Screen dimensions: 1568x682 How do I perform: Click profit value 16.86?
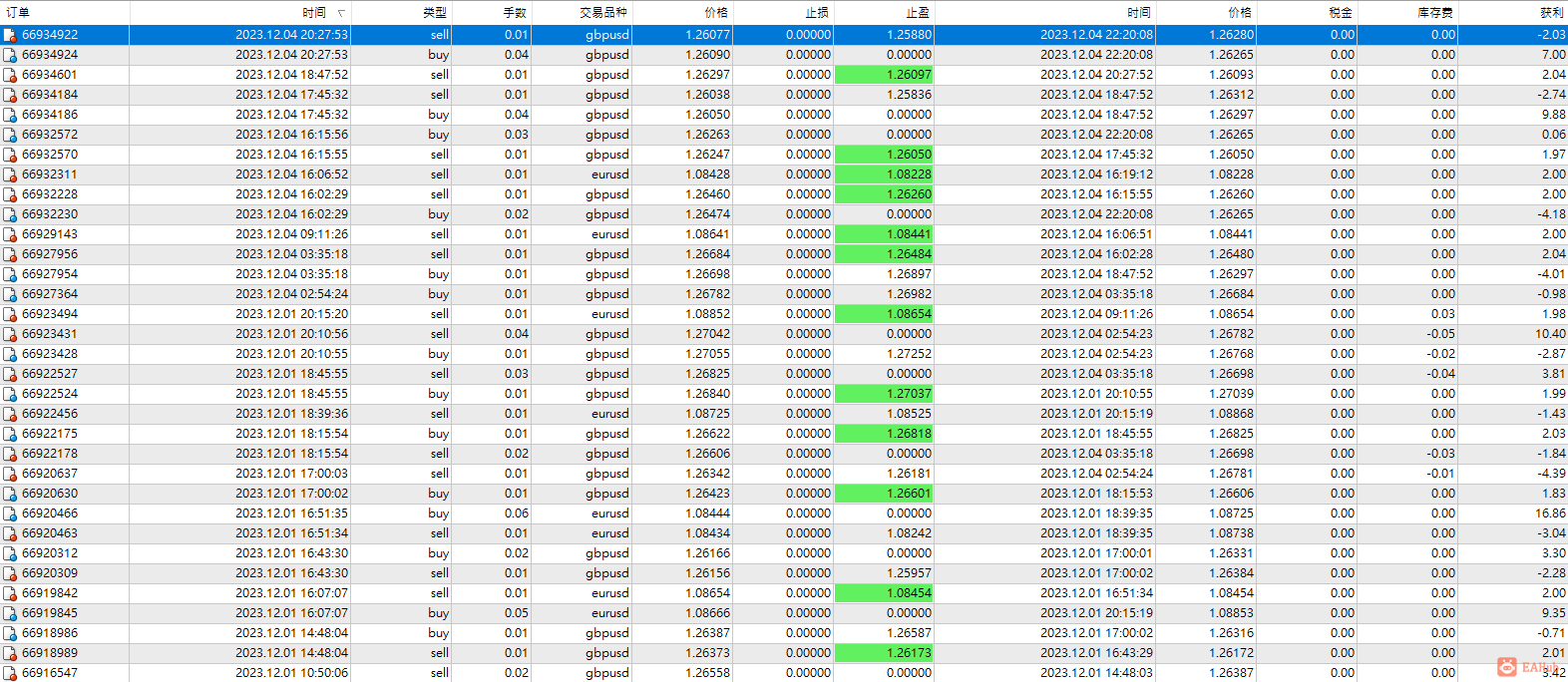1550,513
